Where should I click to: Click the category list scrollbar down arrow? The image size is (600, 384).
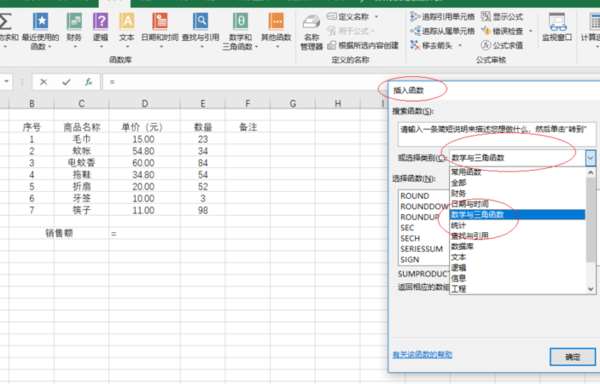[591, 289]
